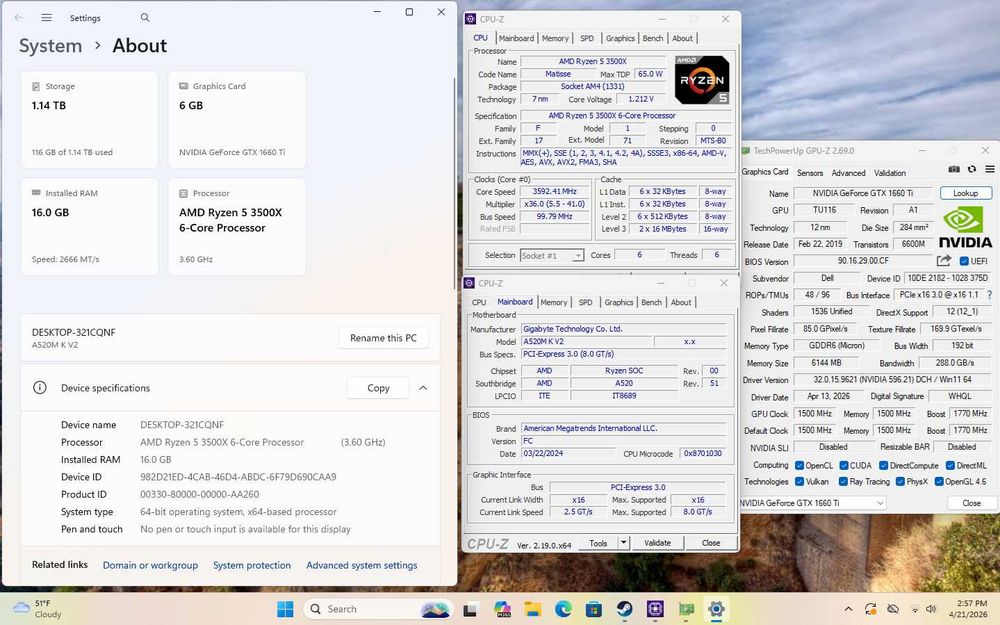The width and height of the screenshot is (1000, 625).
Task: Click the taskbar Search box
Action: click(x=378, y=609)
